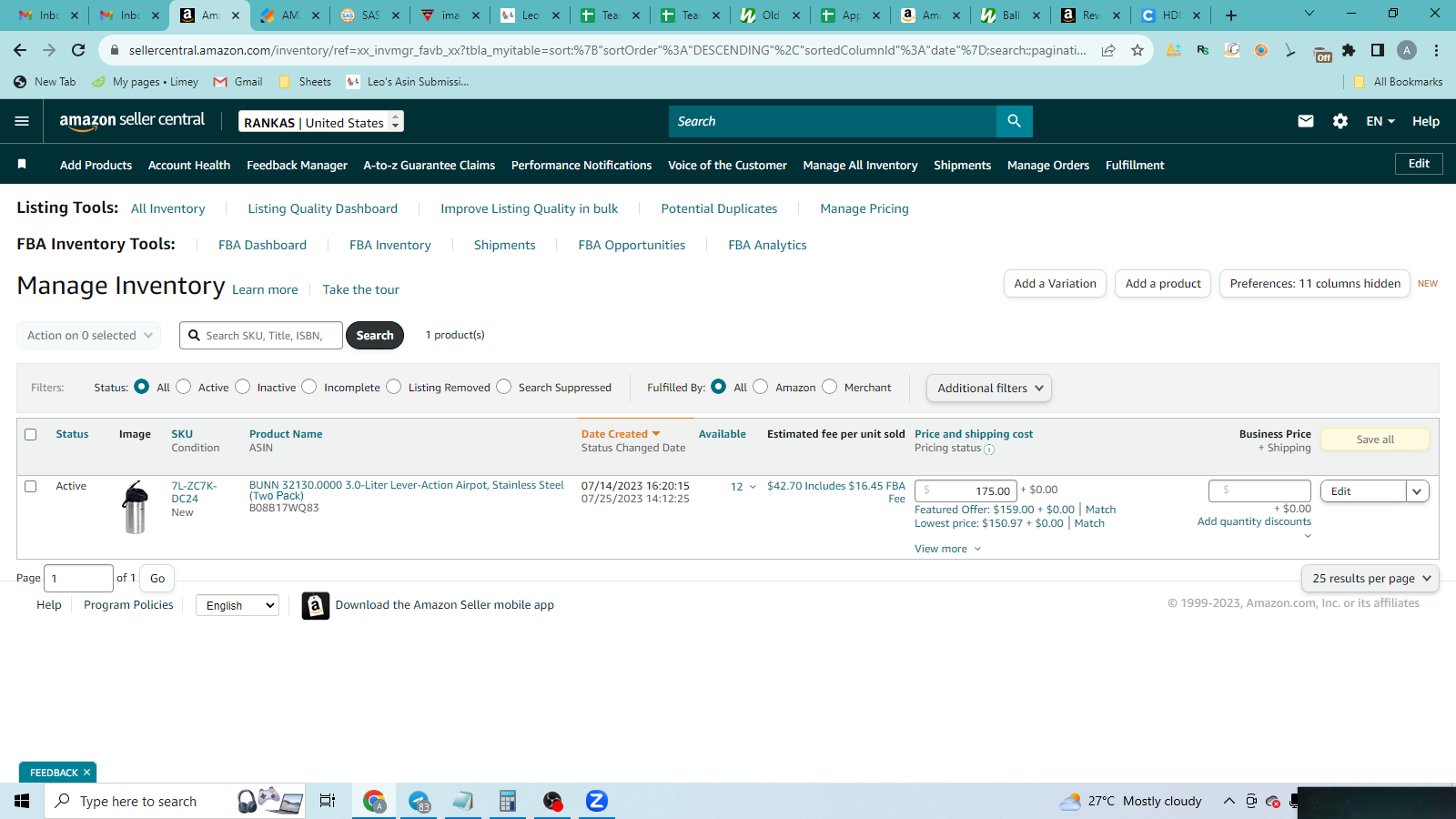Expand View more pricing details
Image resolution: width=1456 pixels, height=819 pixels.
coord(947,549)
